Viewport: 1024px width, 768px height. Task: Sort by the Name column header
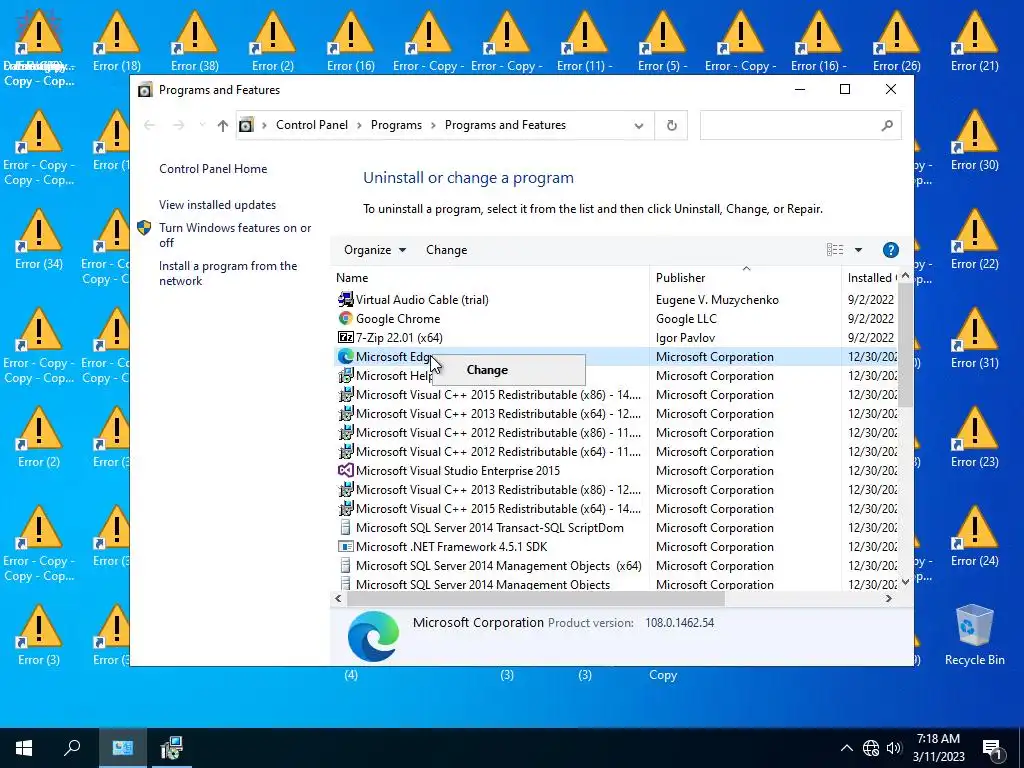click(490, 278)
